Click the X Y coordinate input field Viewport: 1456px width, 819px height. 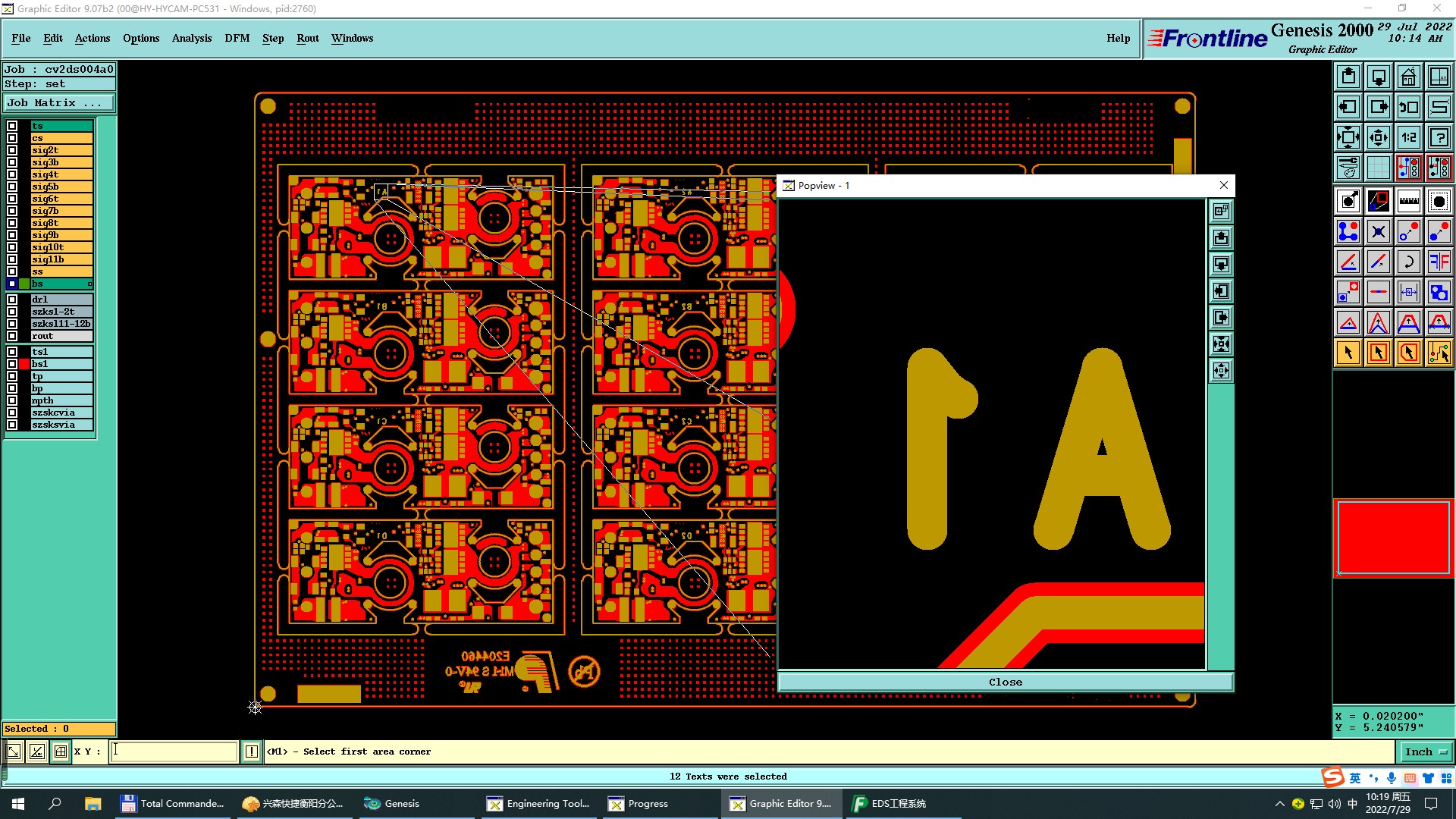(174, 752)
